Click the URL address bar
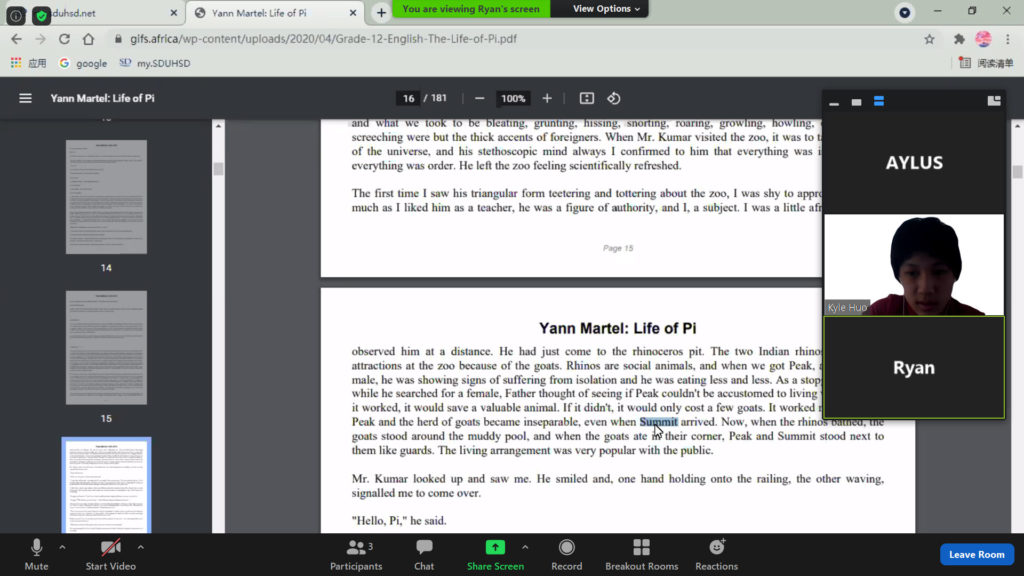This screenshot has height=576, width=1024. coord(516,39)
